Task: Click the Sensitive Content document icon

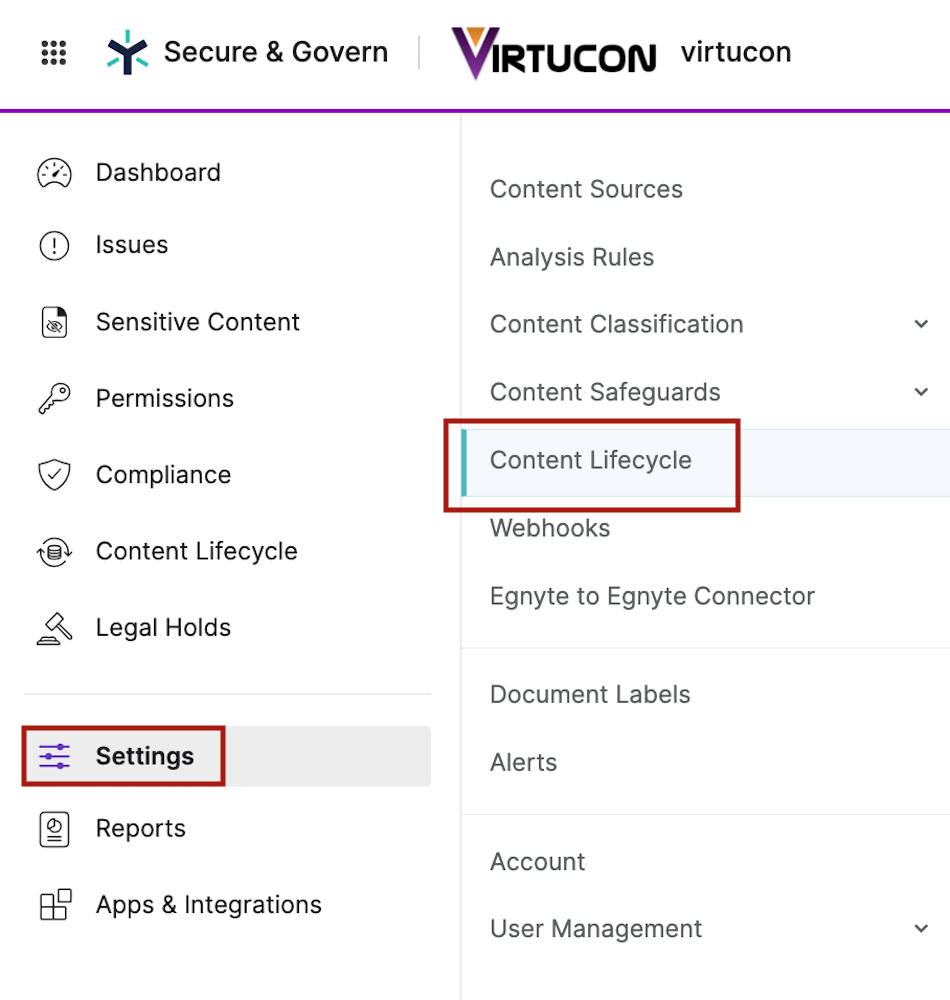Action: coord(54,322)
